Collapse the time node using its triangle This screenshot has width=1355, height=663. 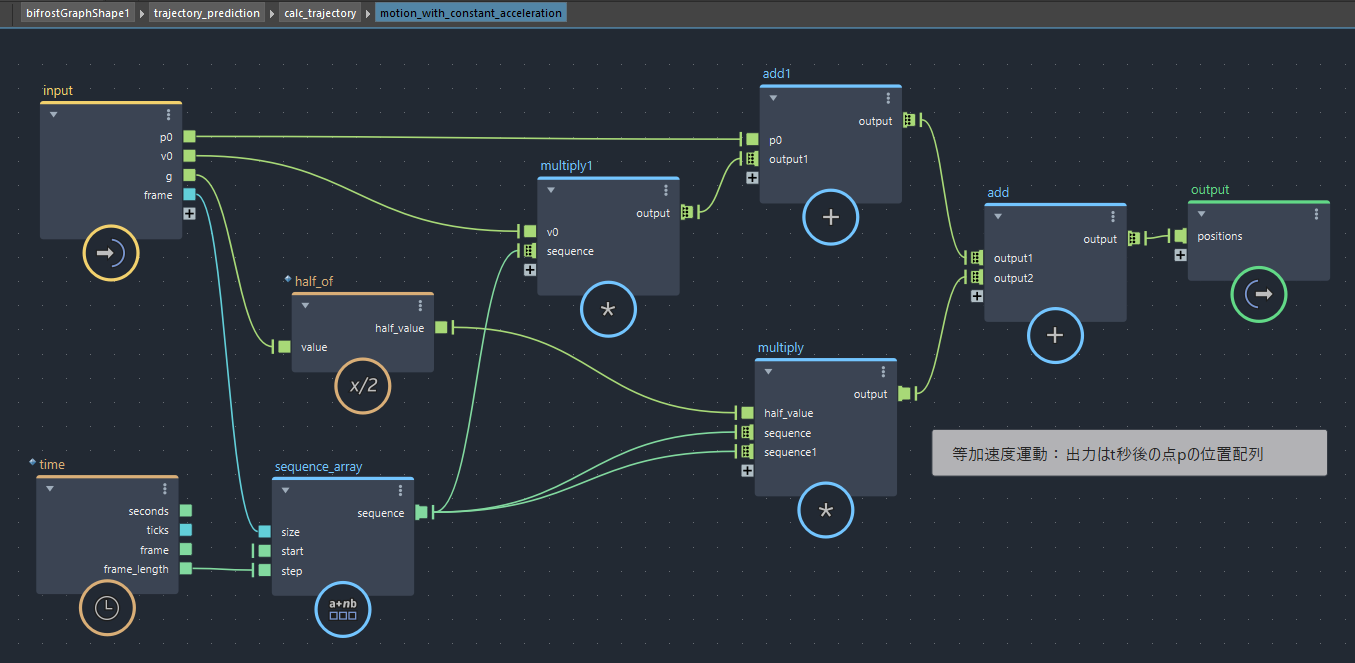point(50,488)
